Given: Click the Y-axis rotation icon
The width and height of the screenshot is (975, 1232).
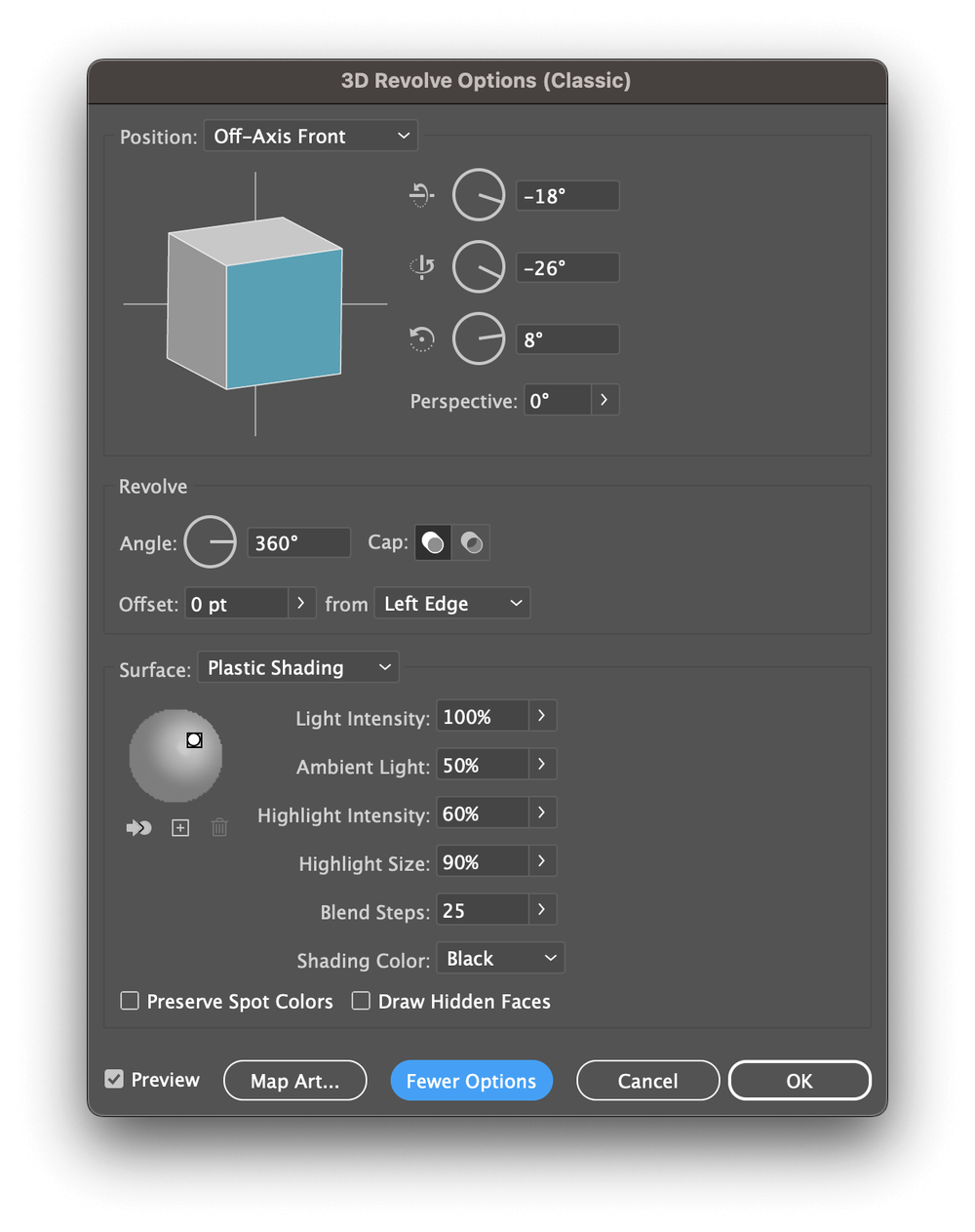Looking at the screenshot, I should 421,266.
